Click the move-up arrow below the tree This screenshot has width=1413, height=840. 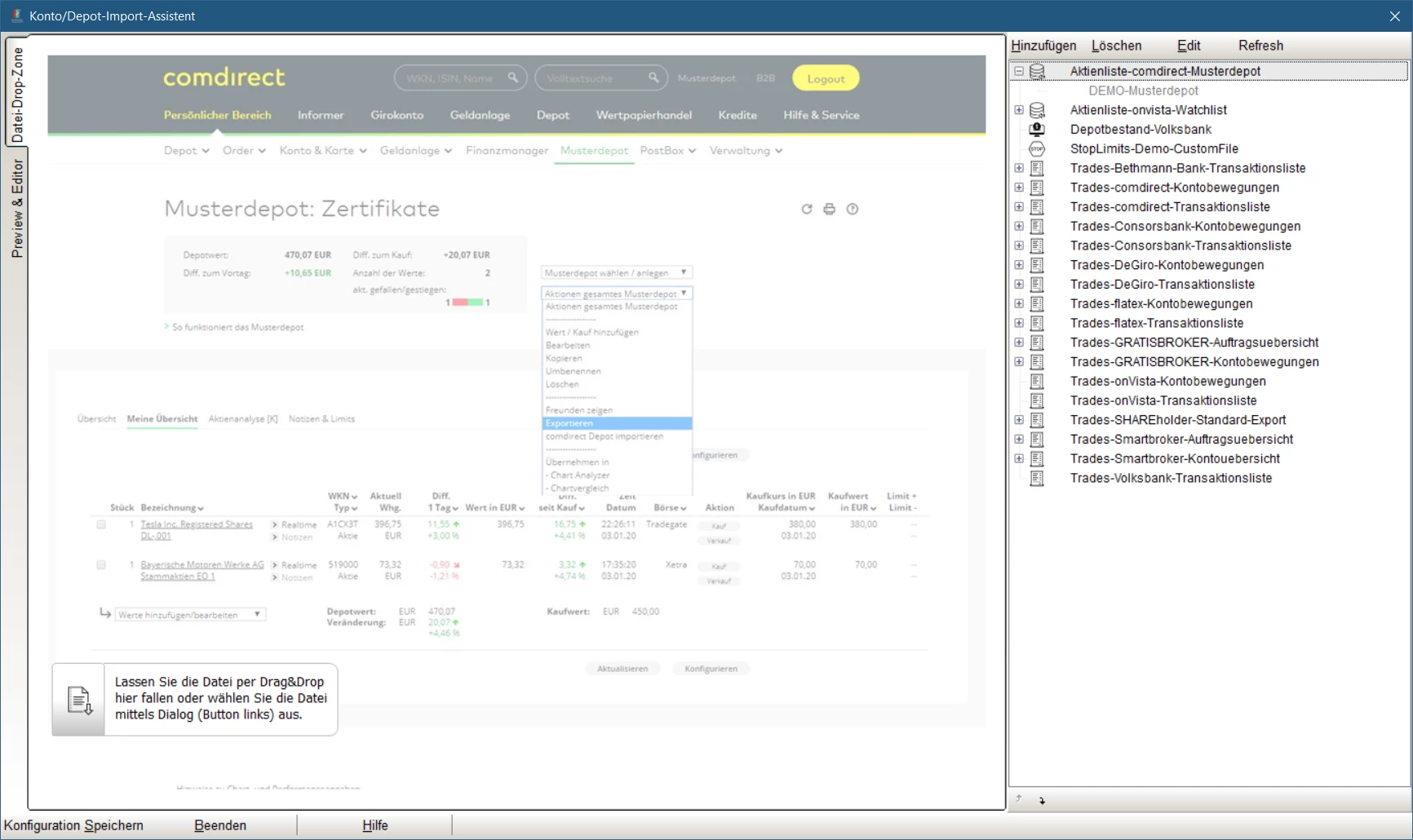[x=1019, y=799]
